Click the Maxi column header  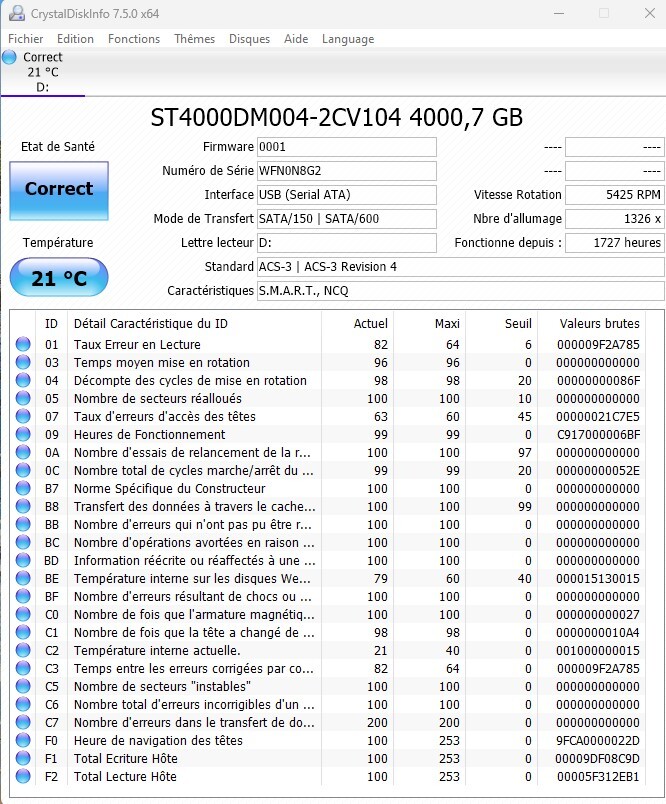tap(430, 324)
